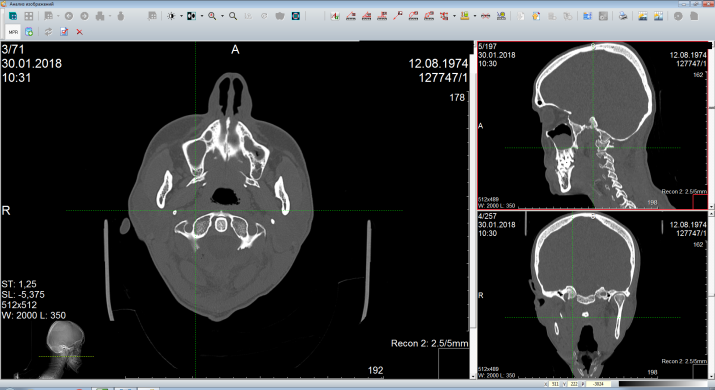The image size is (715, 390).
Task: Select the arrow pointer annotation tool
Action: (x=398, y=16)
